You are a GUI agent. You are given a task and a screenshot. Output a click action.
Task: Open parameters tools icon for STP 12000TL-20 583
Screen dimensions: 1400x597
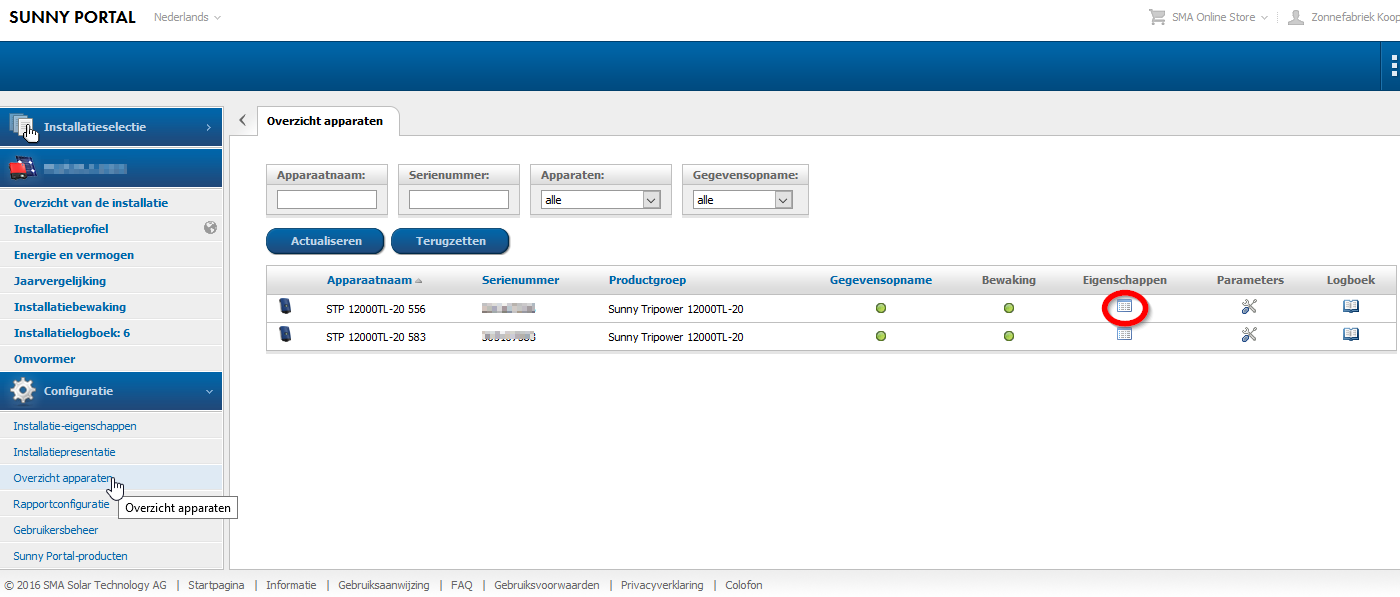coord(1249,335)
